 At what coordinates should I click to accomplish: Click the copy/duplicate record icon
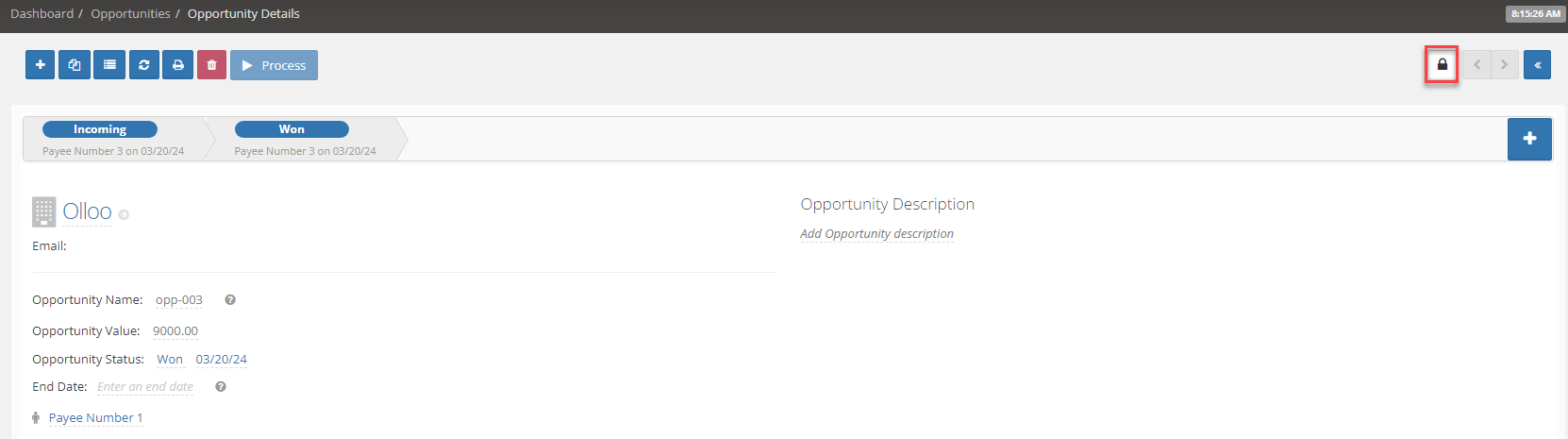(x=75, y=65)
